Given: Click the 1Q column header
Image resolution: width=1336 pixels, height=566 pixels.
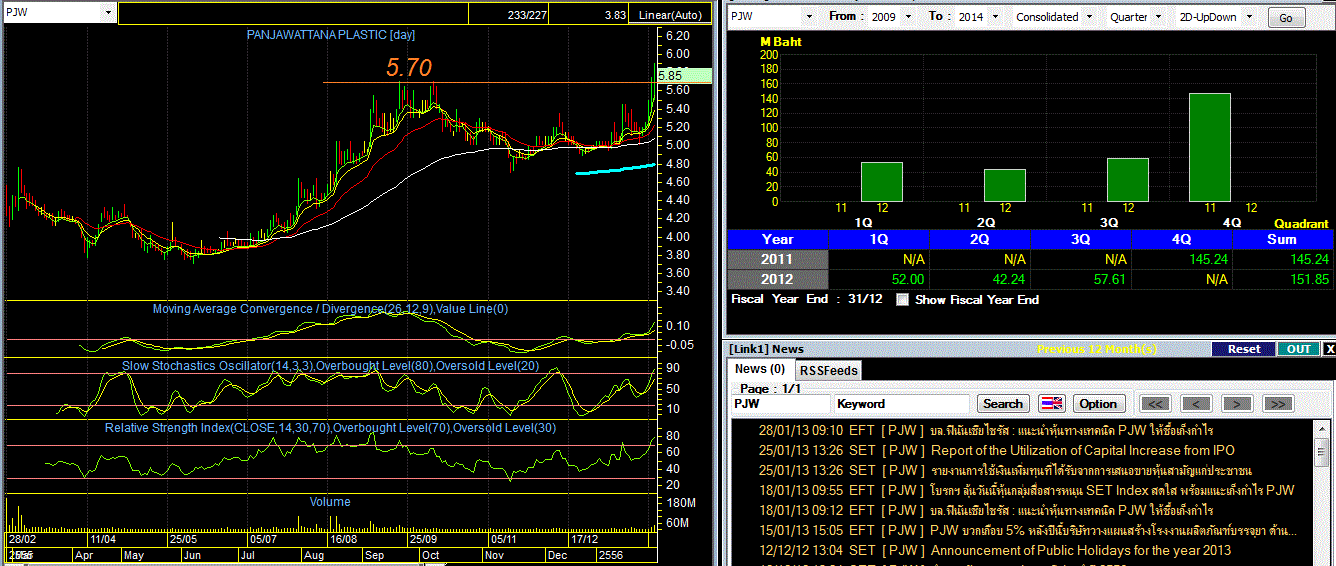Looking at the screenshot, I should (879, 239).
